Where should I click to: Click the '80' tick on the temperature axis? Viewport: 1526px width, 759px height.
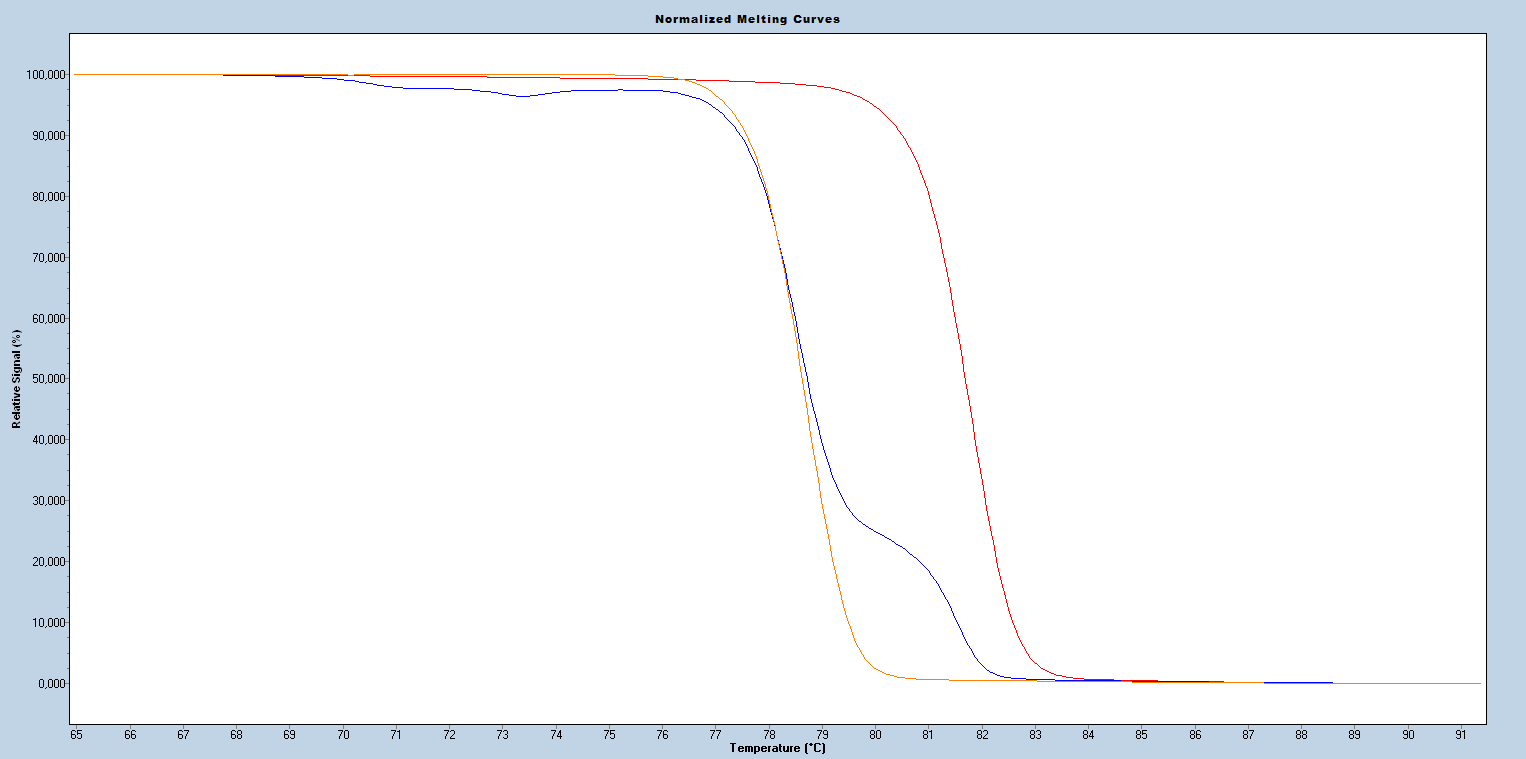point(875,735)
